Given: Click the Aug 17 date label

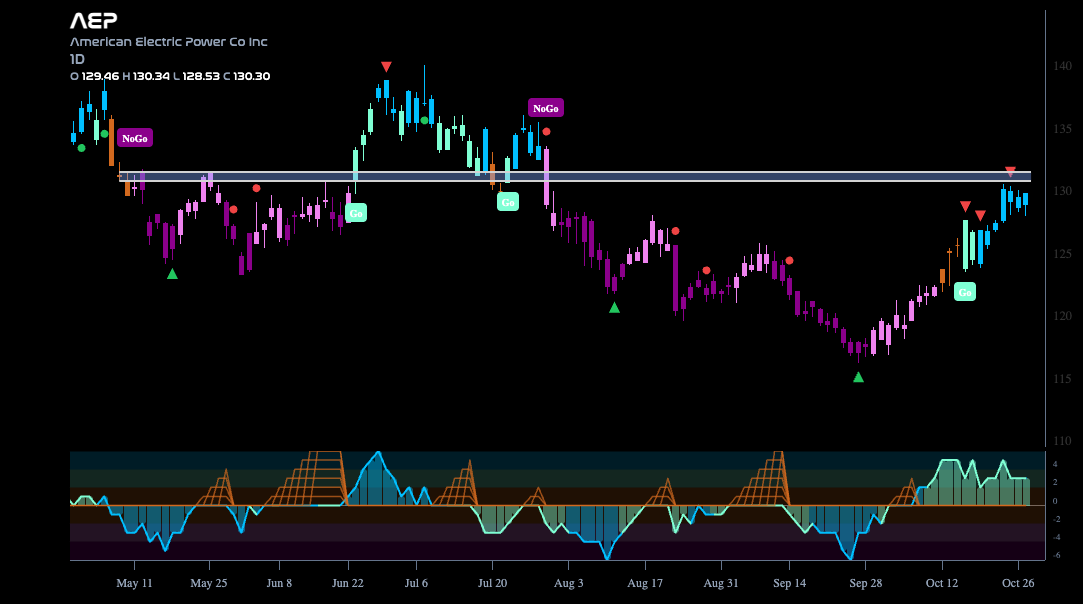Looking at the screenshot, I should [645, 583].
